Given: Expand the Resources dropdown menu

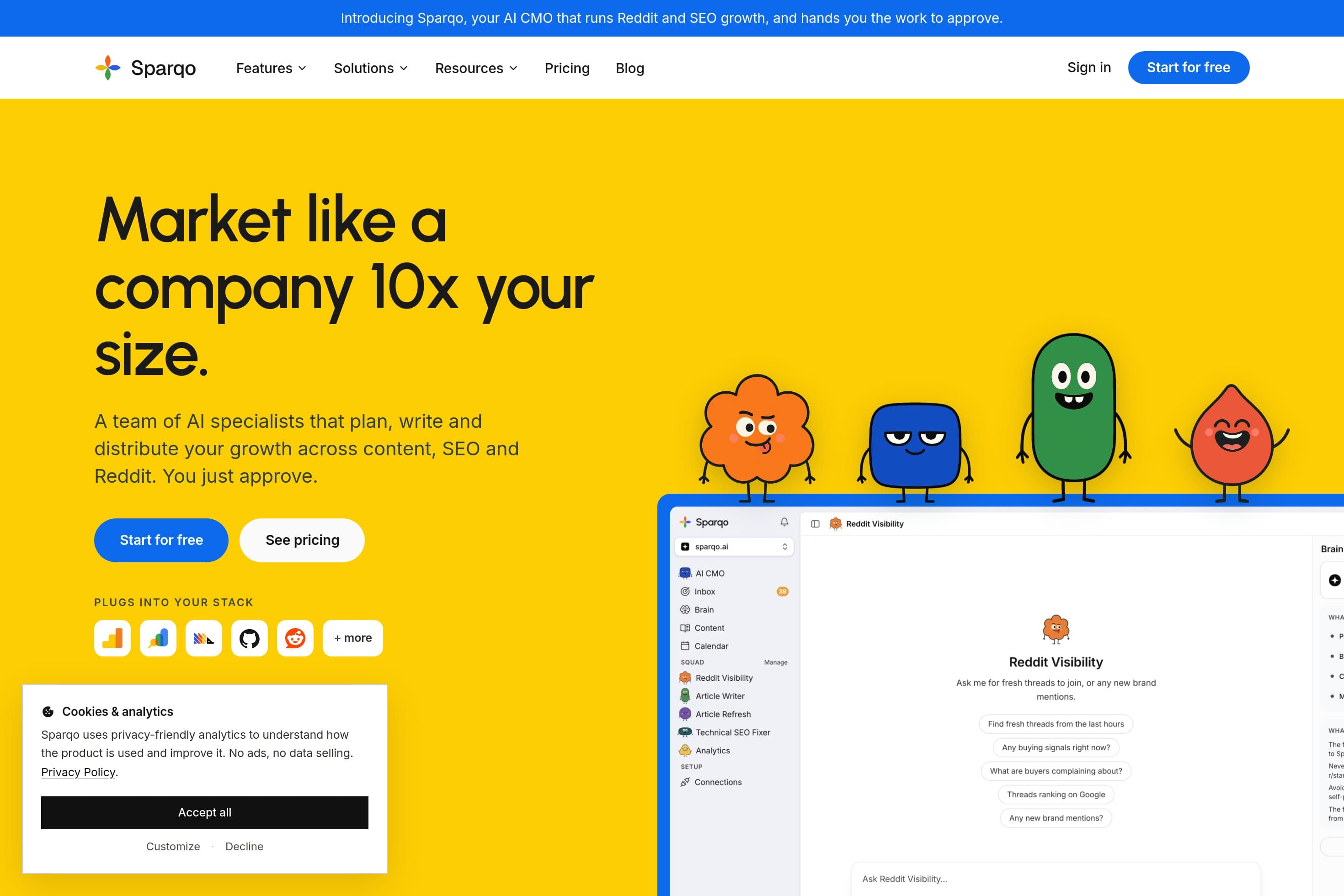Looking at the screenshot, I should pos(476,68).
